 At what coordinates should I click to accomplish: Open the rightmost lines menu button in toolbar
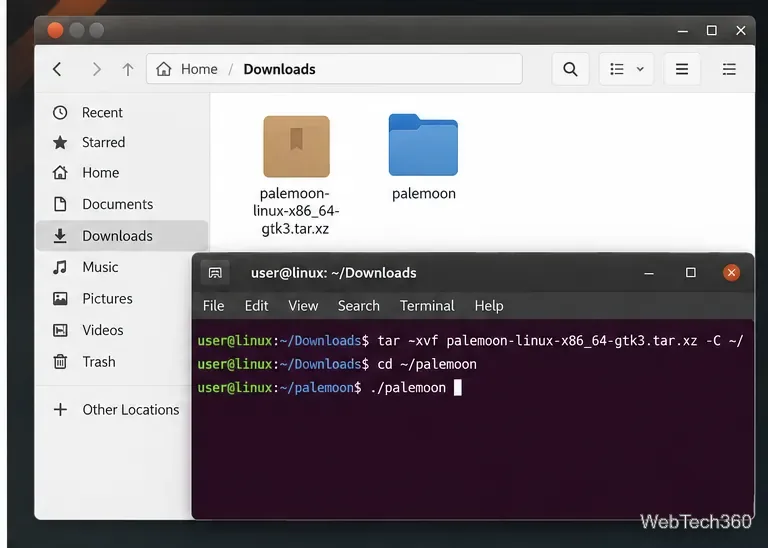(729, 69)
